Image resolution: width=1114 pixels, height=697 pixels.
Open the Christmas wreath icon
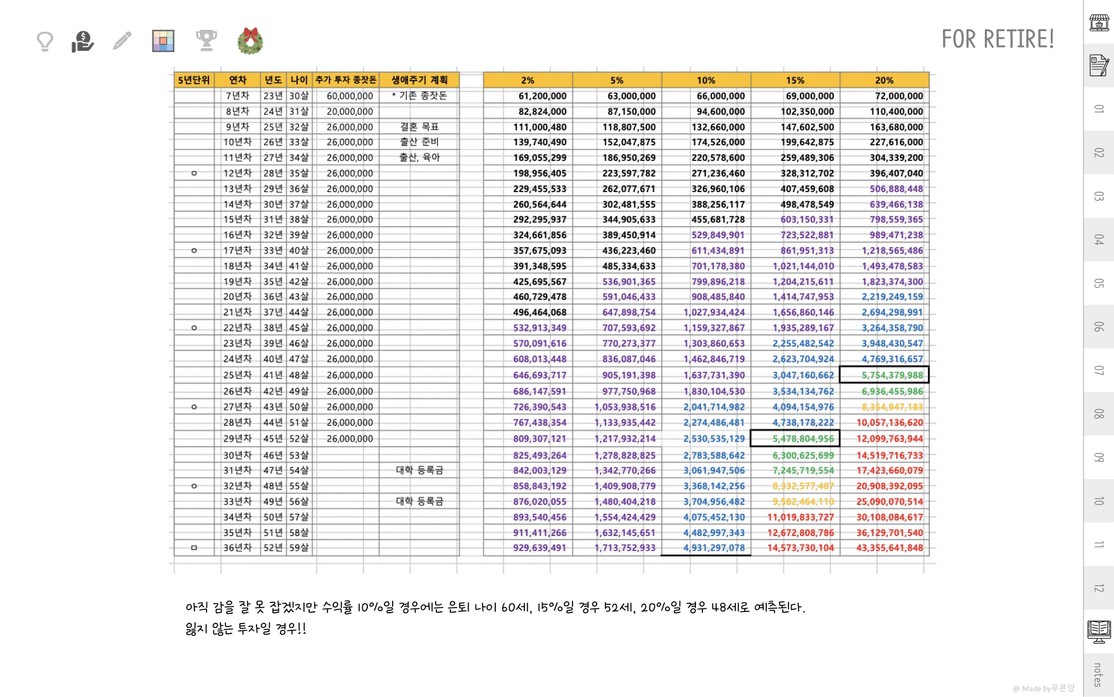click(250, 40)
